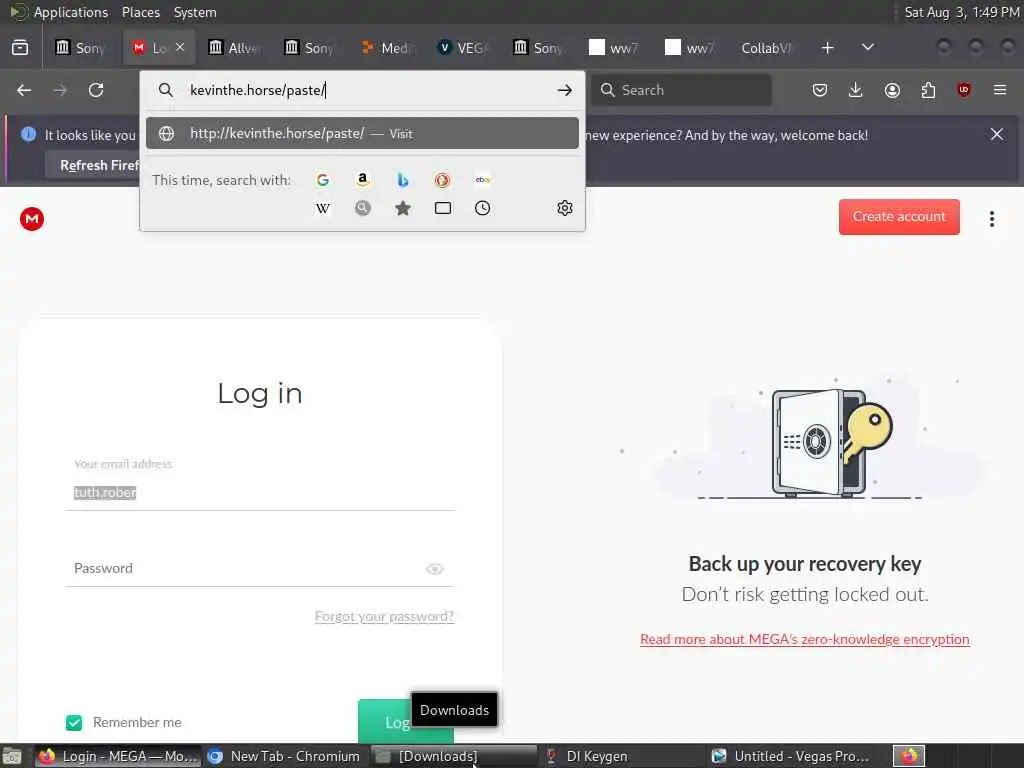Screen dimensions: 1024x768
Task: Click the show desktop icon in taskbar
Action: pos(12,757)
